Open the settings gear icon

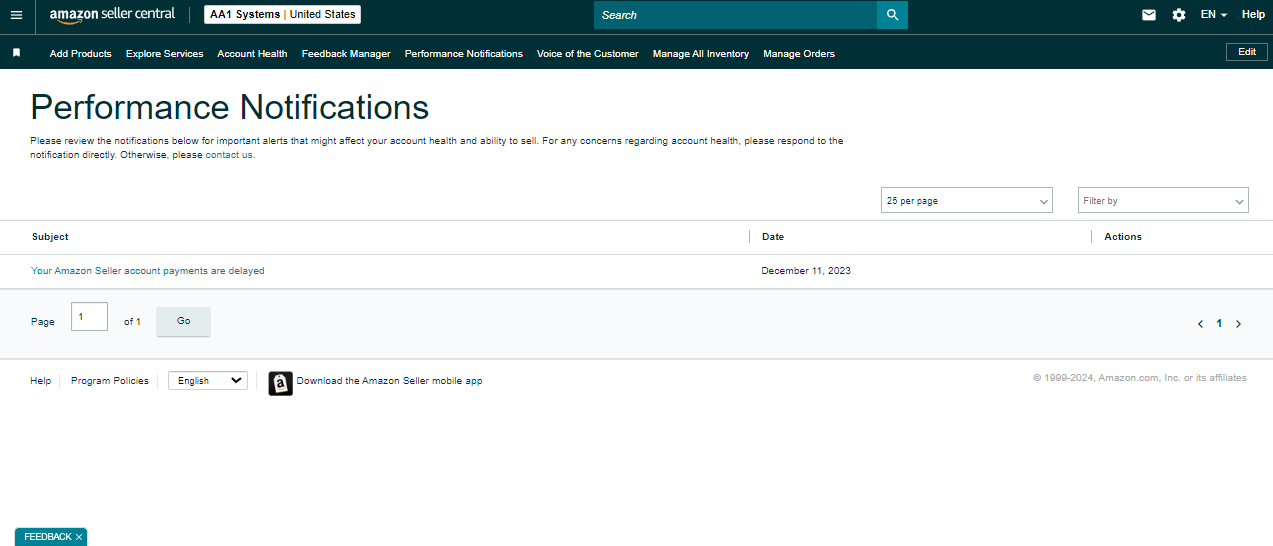1179,15
